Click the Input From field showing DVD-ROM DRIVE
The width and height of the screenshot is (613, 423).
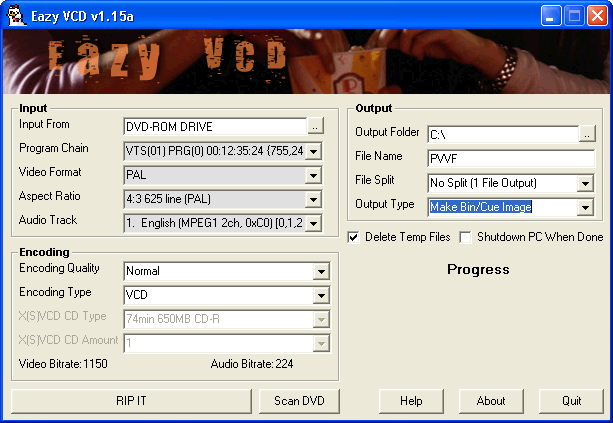[x=215, y=127]
